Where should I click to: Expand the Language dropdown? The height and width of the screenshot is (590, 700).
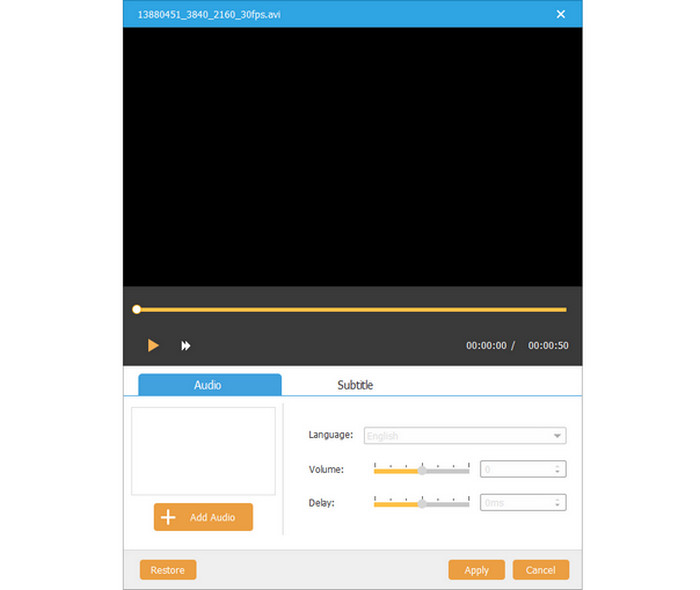(556, 436)
